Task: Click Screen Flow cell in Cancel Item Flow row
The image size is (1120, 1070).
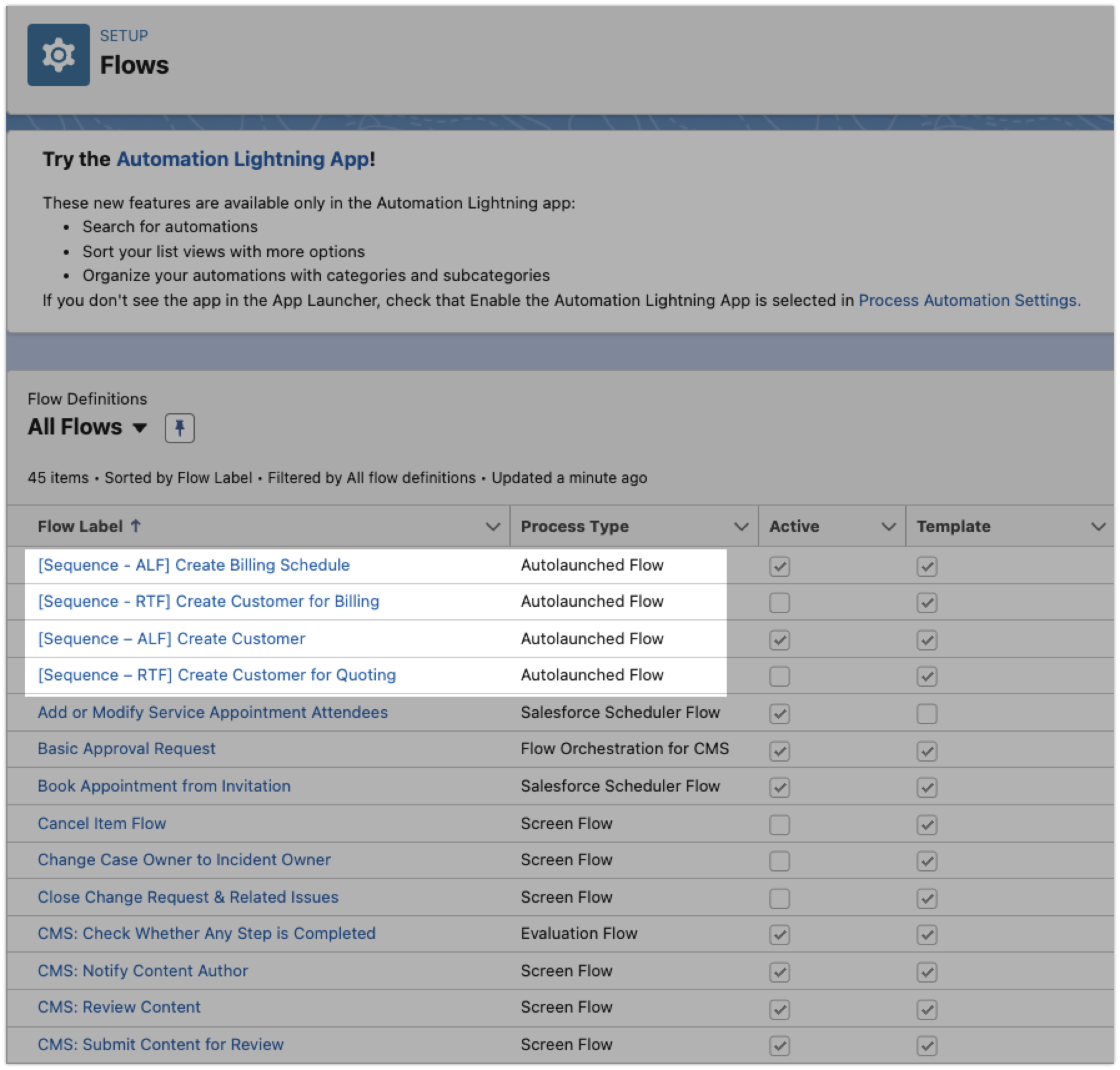Action: (566, 823)
